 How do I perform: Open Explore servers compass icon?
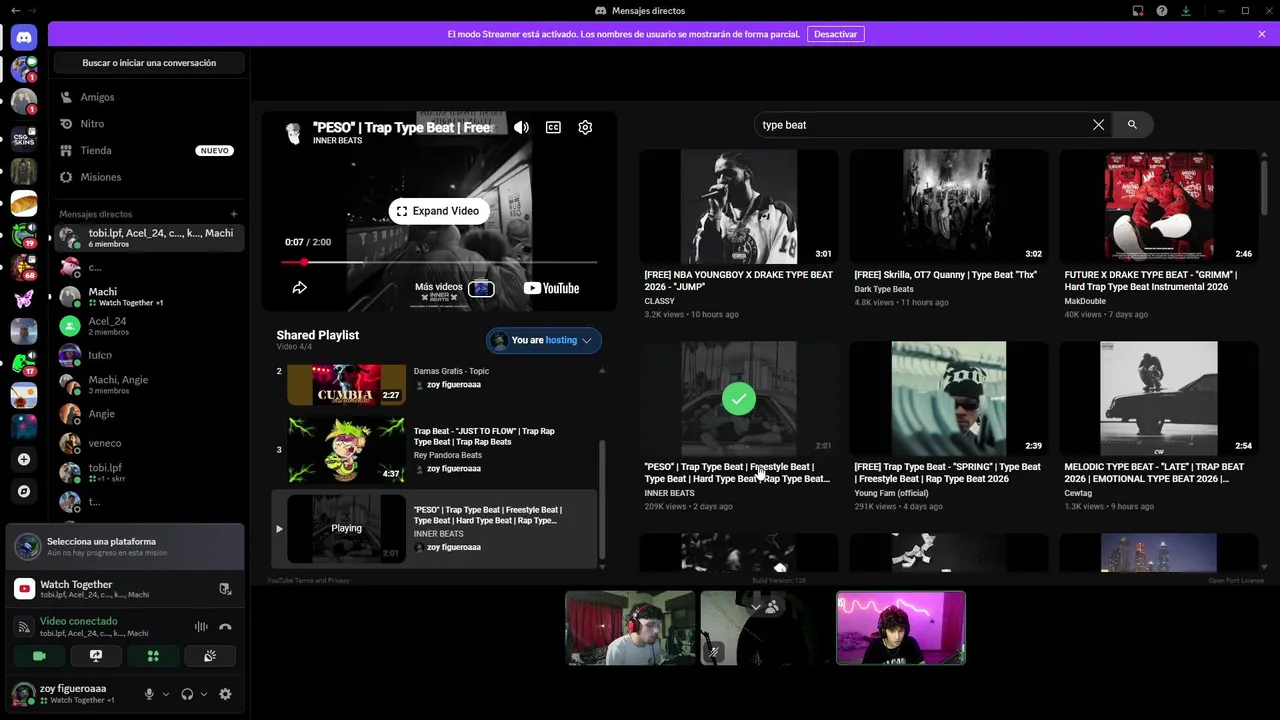click(x=24, y=491)
